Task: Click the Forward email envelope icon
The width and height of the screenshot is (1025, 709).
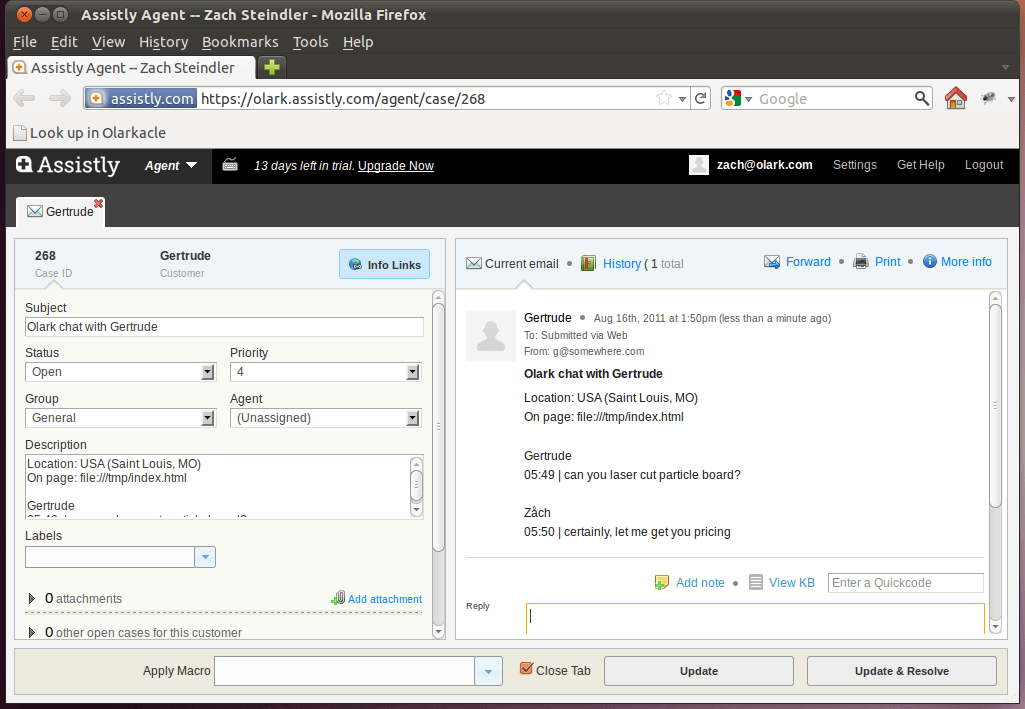Action: coord(772,262)
